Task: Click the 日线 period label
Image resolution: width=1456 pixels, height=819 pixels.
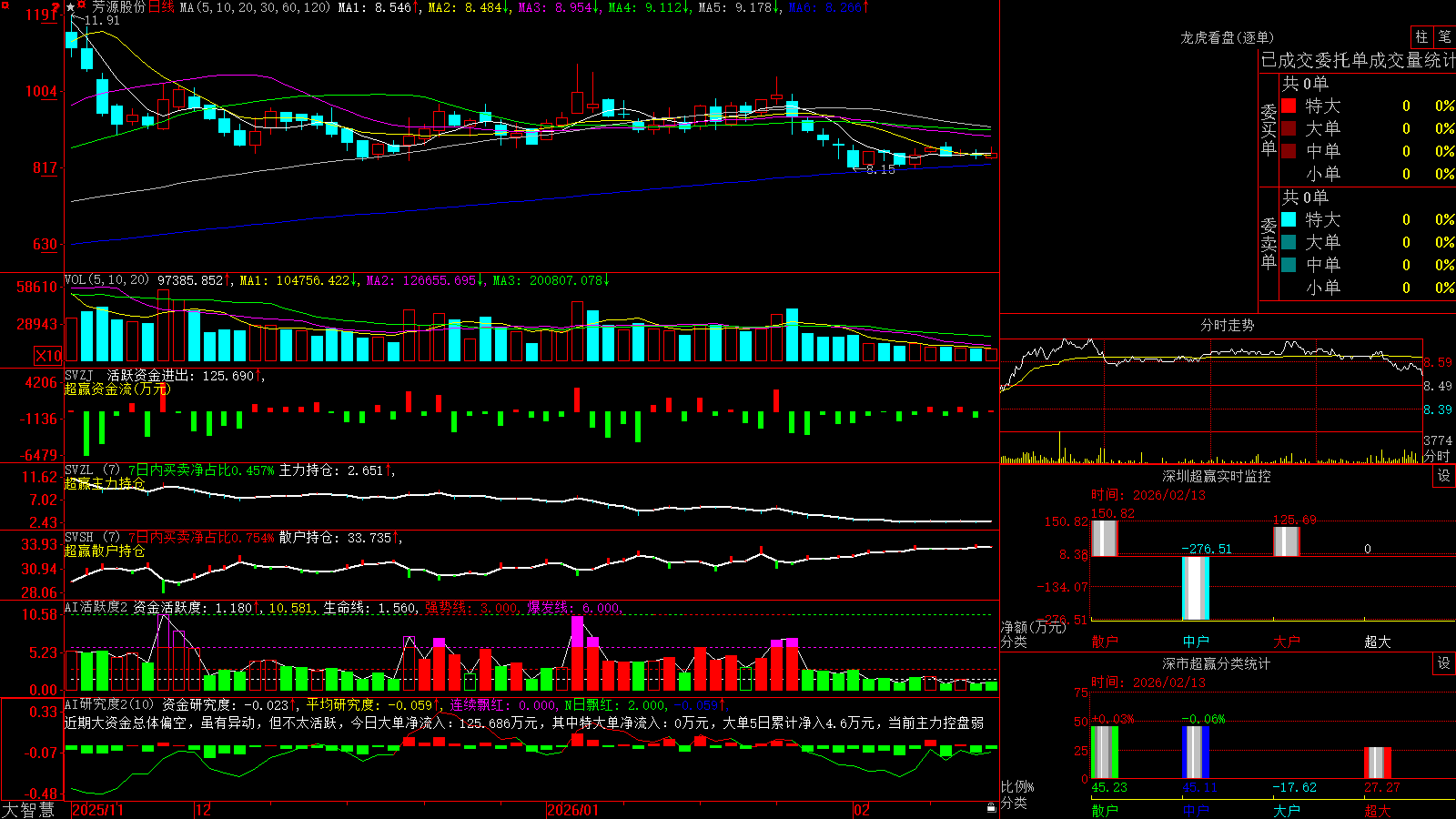Action: 161,7
